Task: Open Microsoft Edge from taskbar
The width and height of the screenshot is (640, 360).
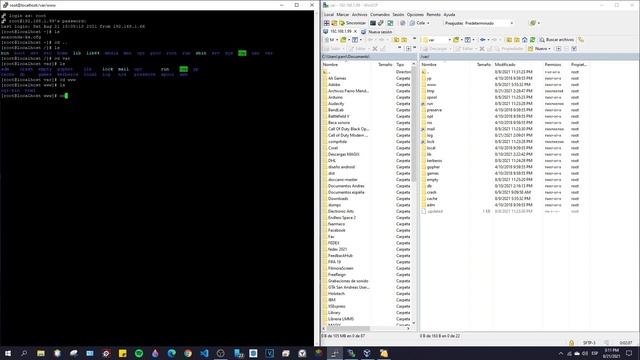Action: click(171, 353)
